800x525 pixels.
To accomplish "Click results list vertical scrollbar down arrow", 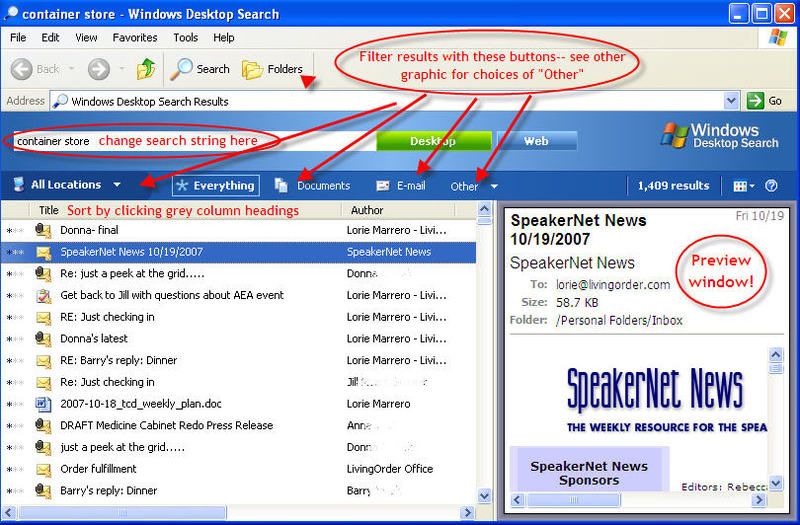I will [485, 495].
